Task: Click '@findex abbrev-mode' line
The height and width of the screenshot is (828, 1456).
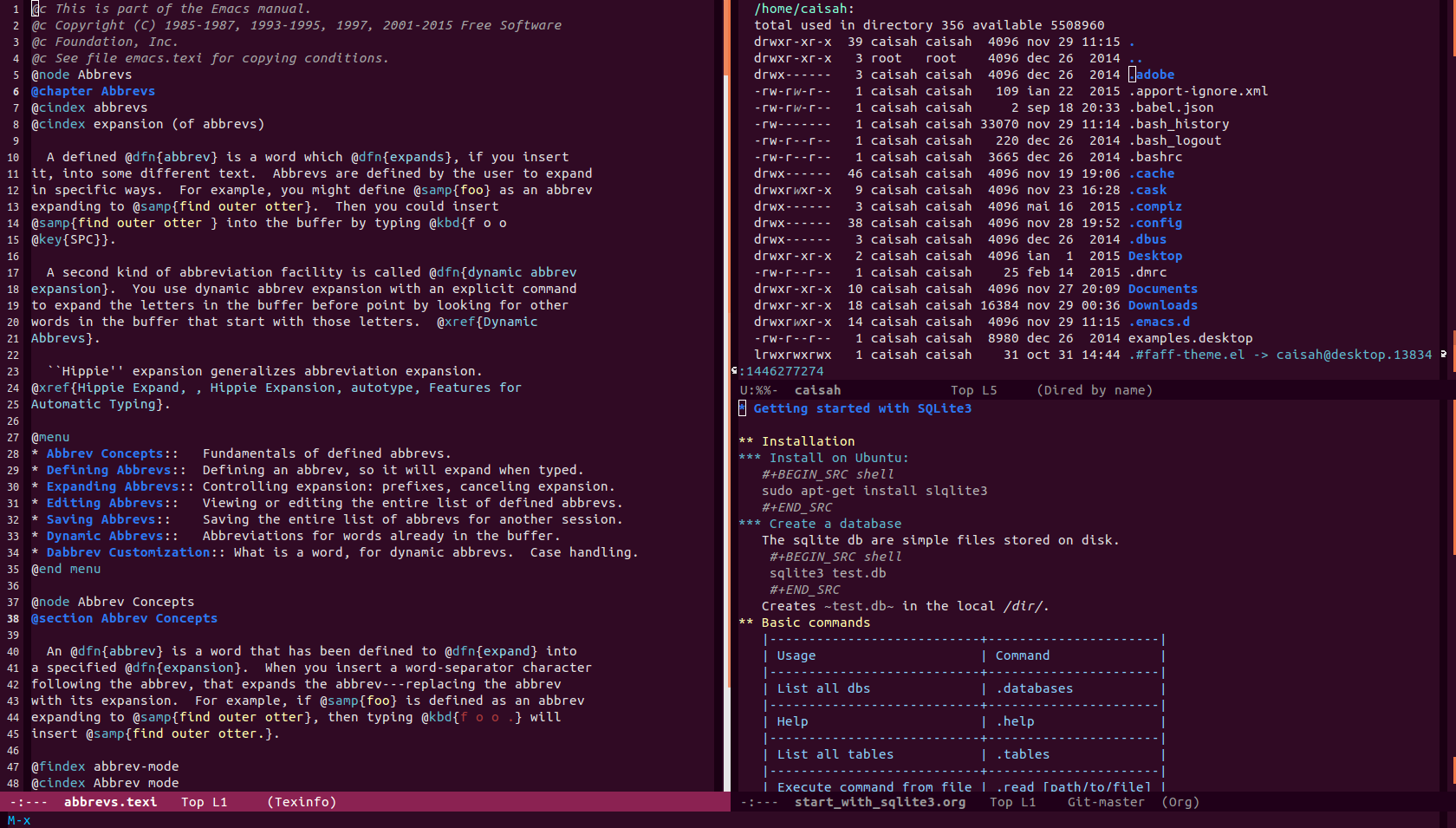Action: coord(105,766)
